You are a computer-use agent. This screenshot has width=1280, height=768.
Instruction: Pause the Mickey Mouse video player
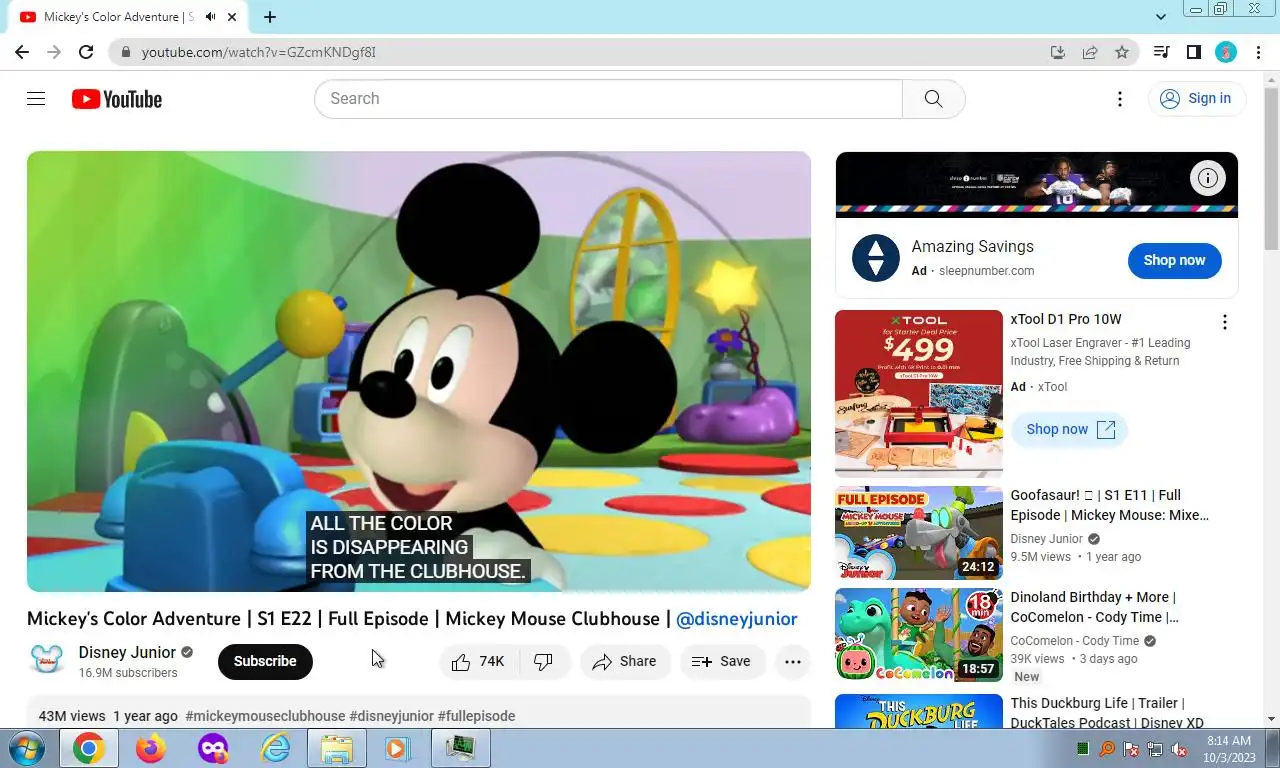419,371
